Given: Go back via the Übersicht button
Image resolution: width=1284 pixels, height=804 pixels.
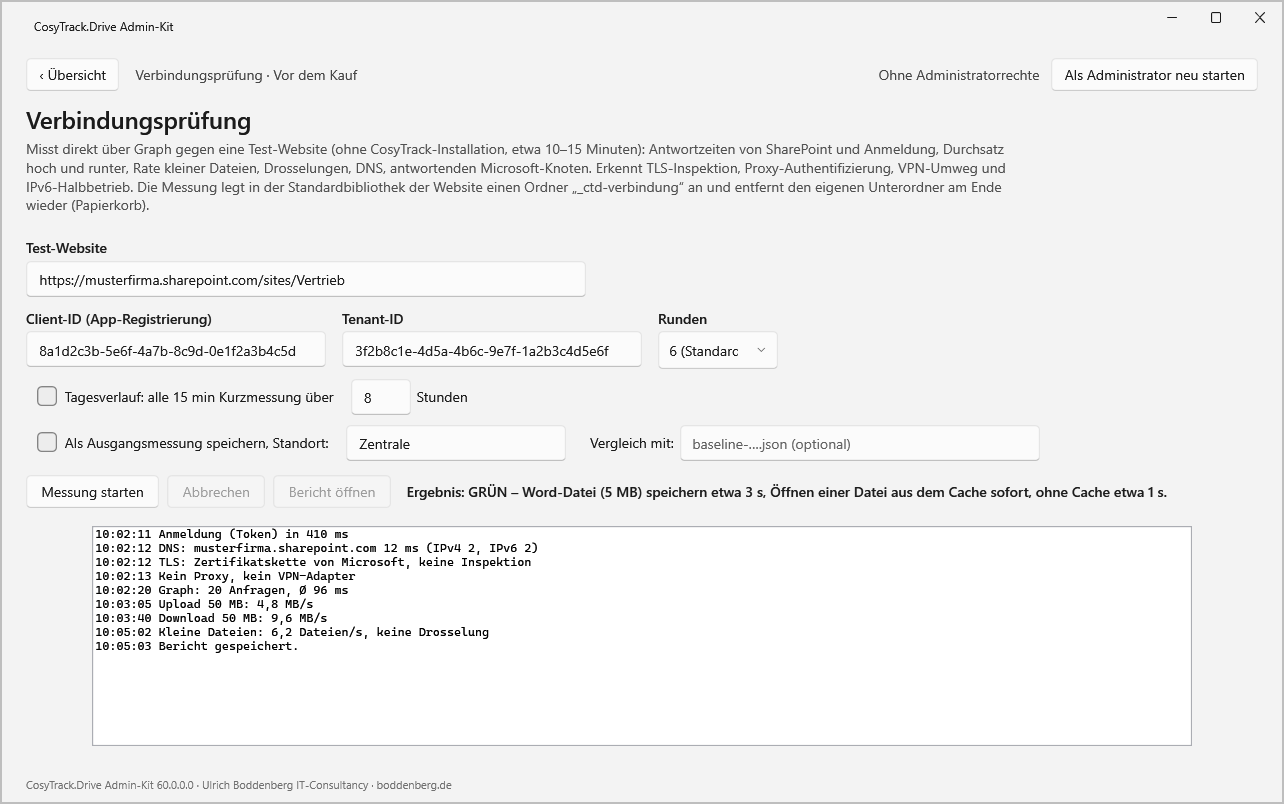Looking at the screenshot, I should click(73, 75).
